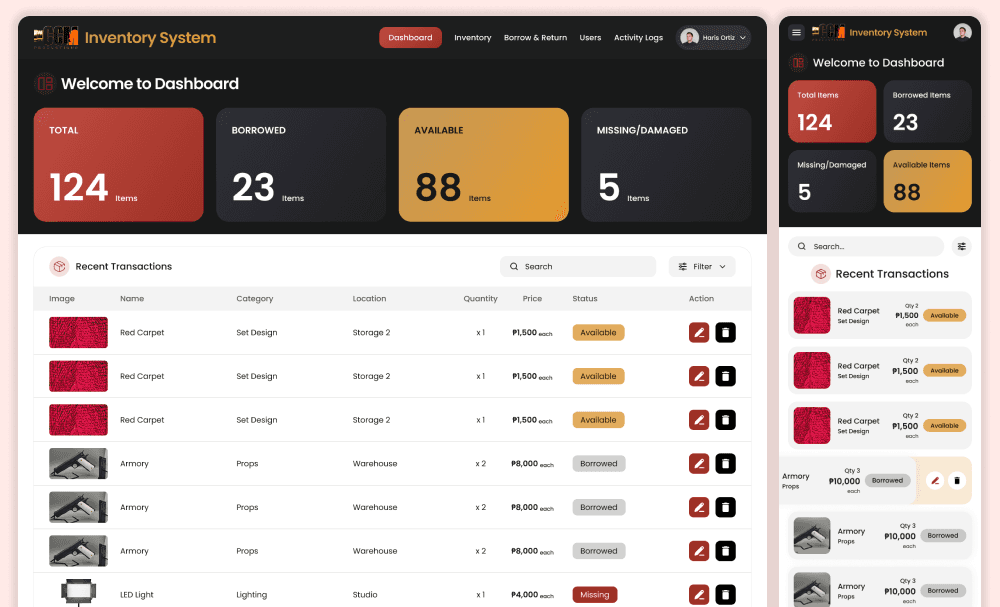Click the Quantity column header

480,298
